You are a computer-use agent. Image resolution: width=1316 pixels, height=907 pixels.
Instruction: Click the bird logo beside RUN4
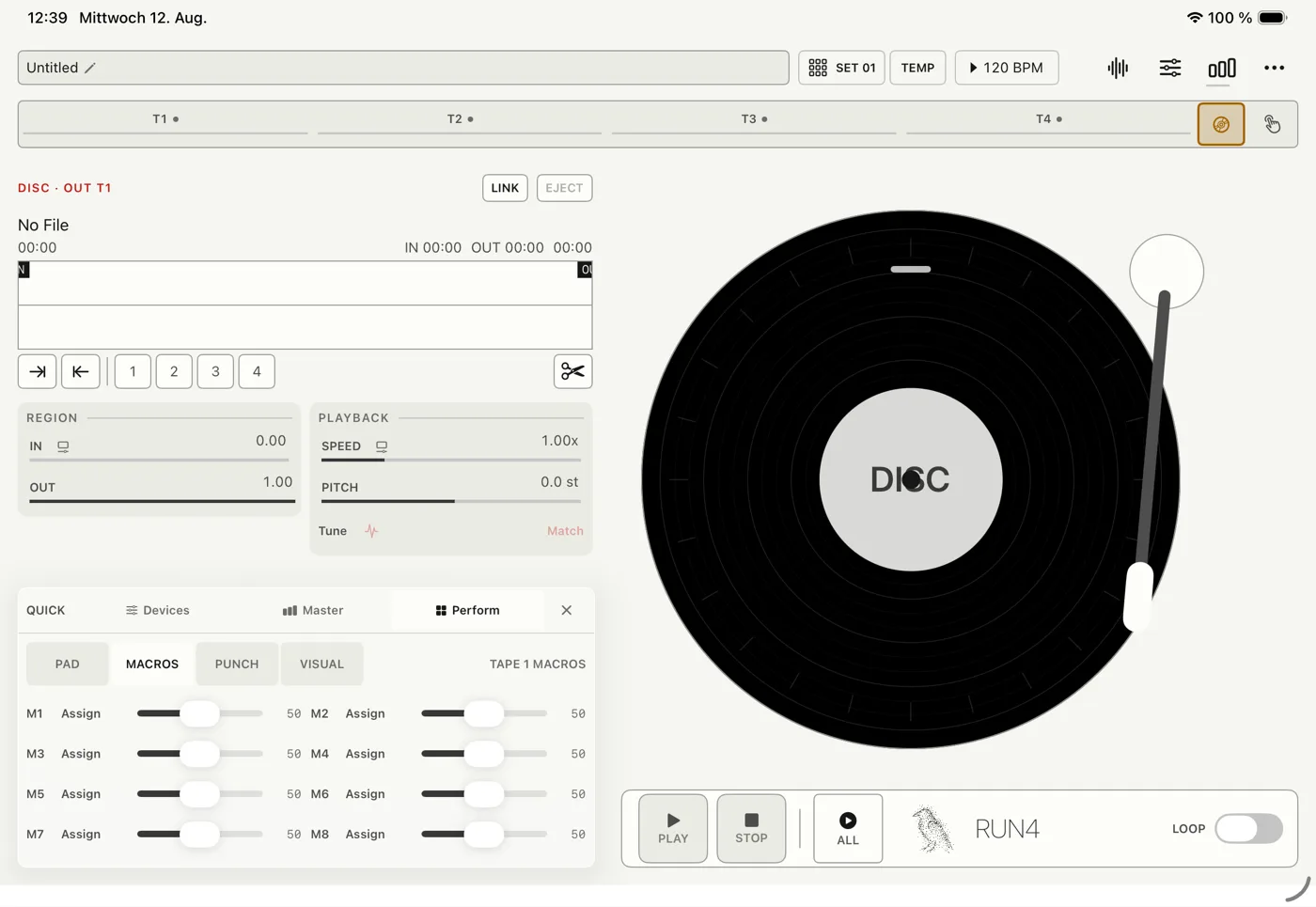[x=932, y=829]
